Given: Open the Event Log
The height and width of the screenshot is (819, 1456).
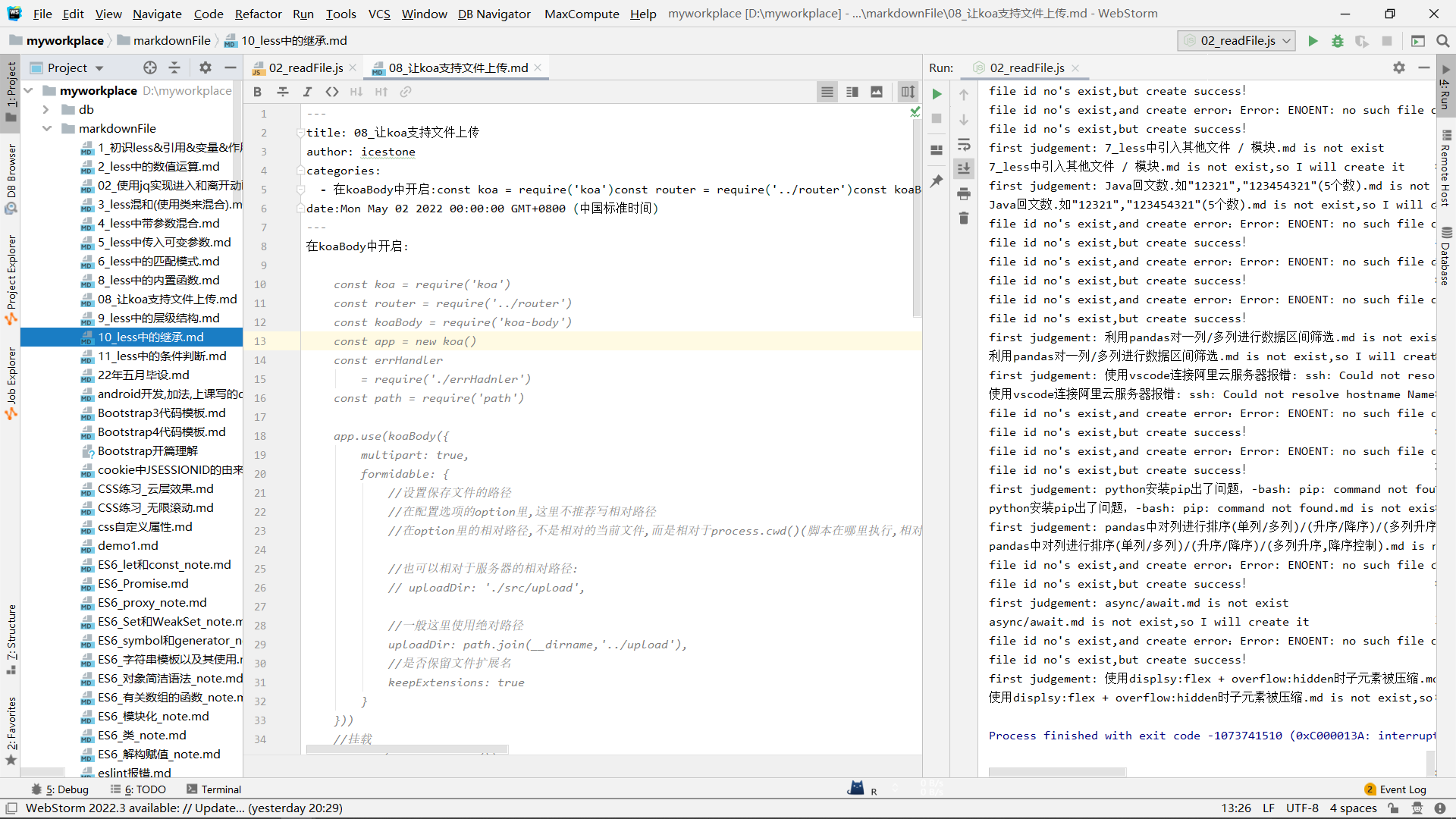Looking at the screenshot, I should pyautogui.click(x=1395, y=789).
